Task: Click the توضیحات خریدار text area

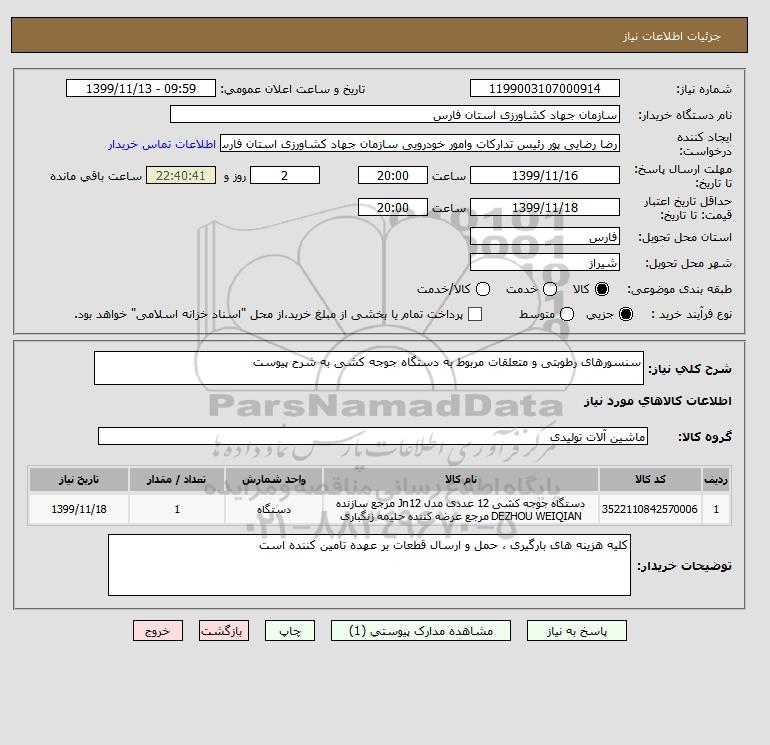Action: pyautogui.click(x=369, y=565)
